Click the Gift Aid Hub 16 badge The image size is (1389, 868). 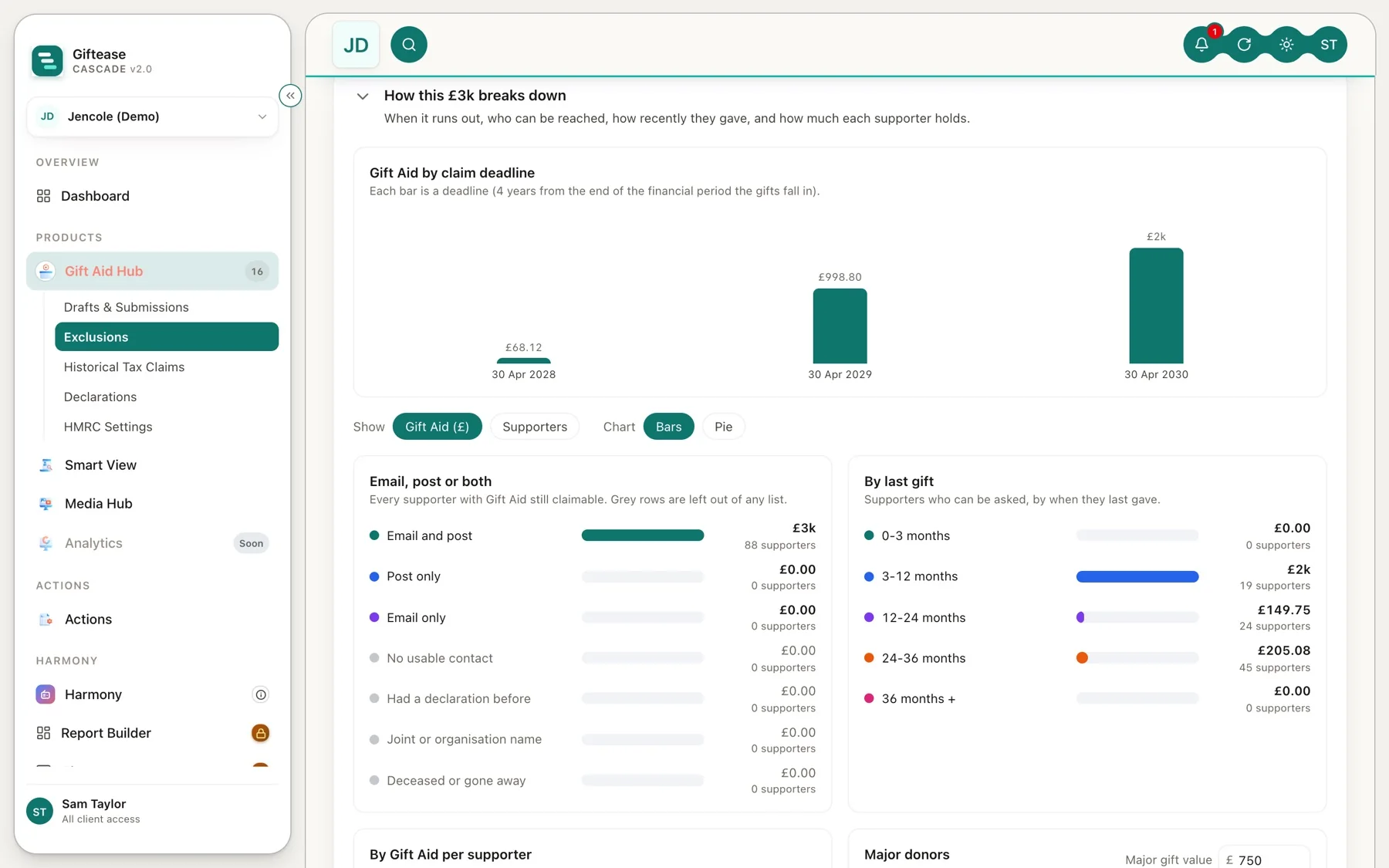257,272
